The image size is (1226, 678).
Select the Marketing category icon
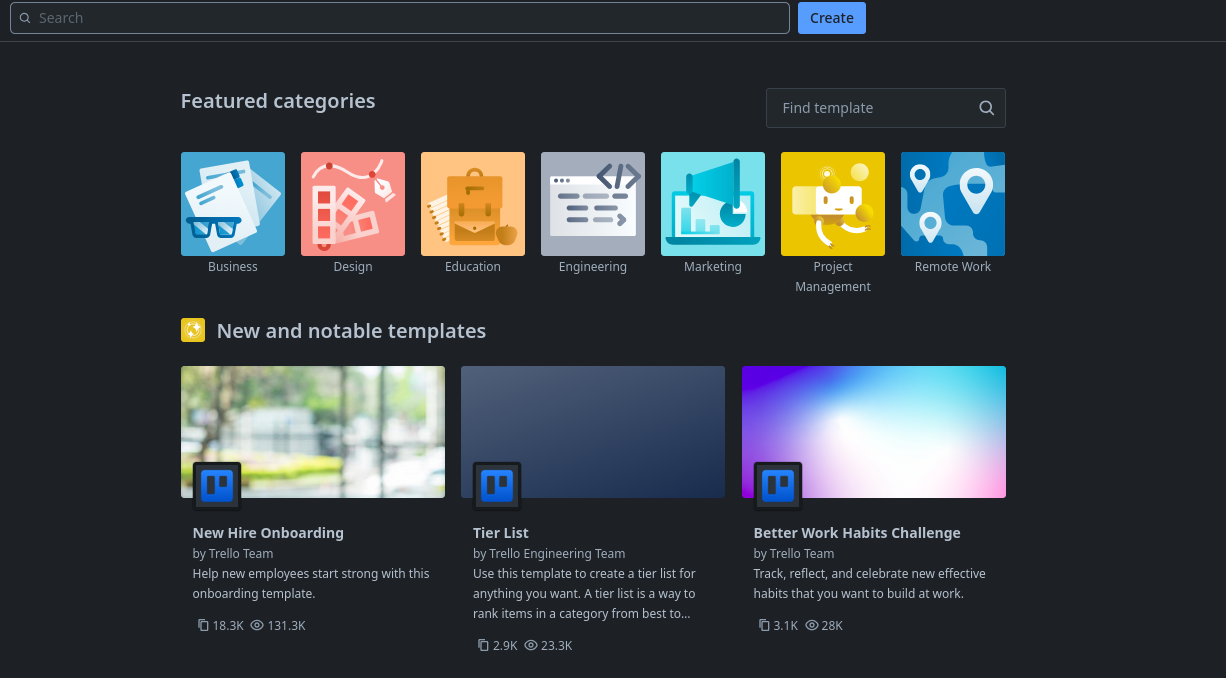(x=712, y=203)
